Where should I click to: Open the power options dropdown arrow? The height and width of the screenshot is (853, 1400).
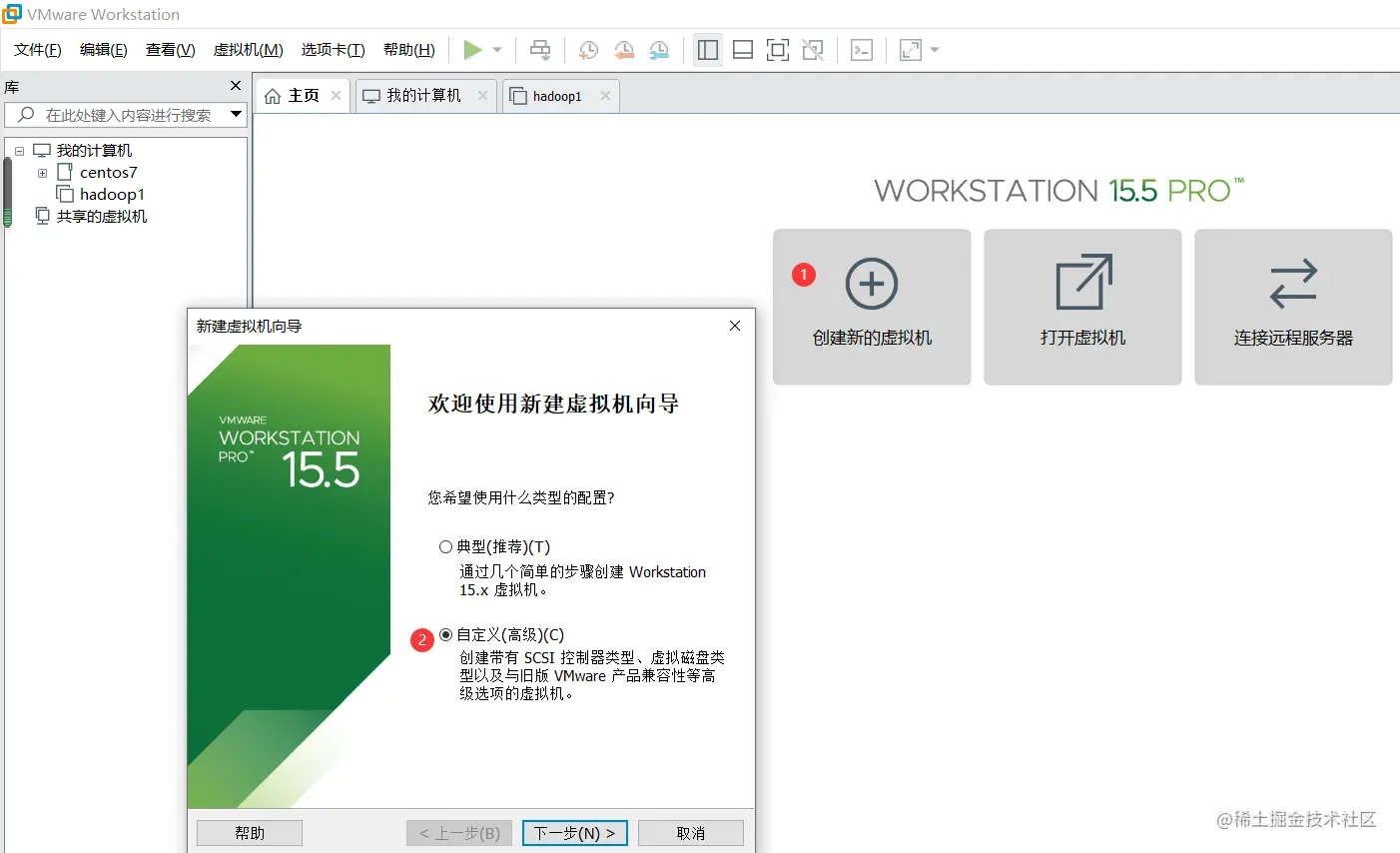click(497, 50)
